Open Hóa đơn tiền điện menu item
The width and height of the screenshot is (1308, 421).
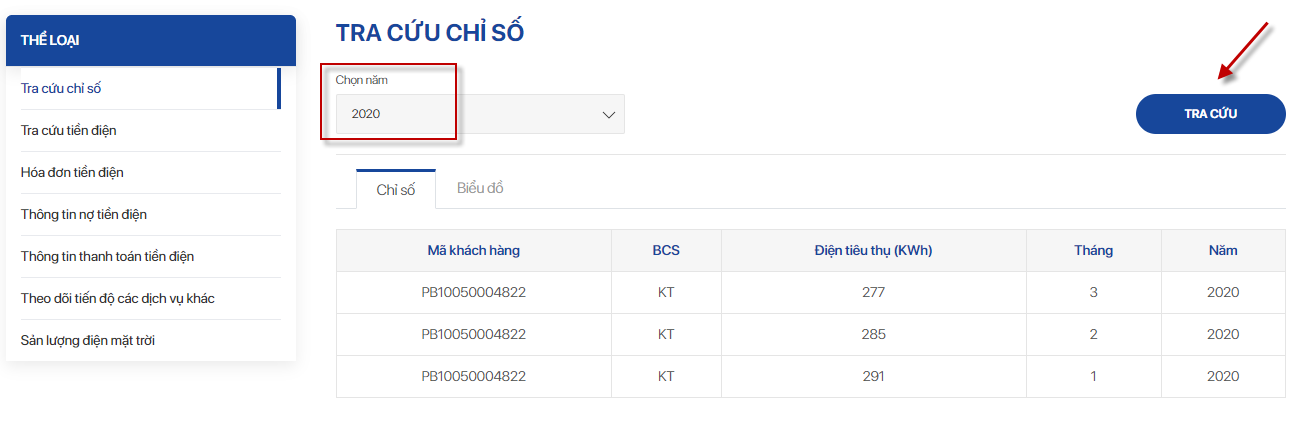72,172
